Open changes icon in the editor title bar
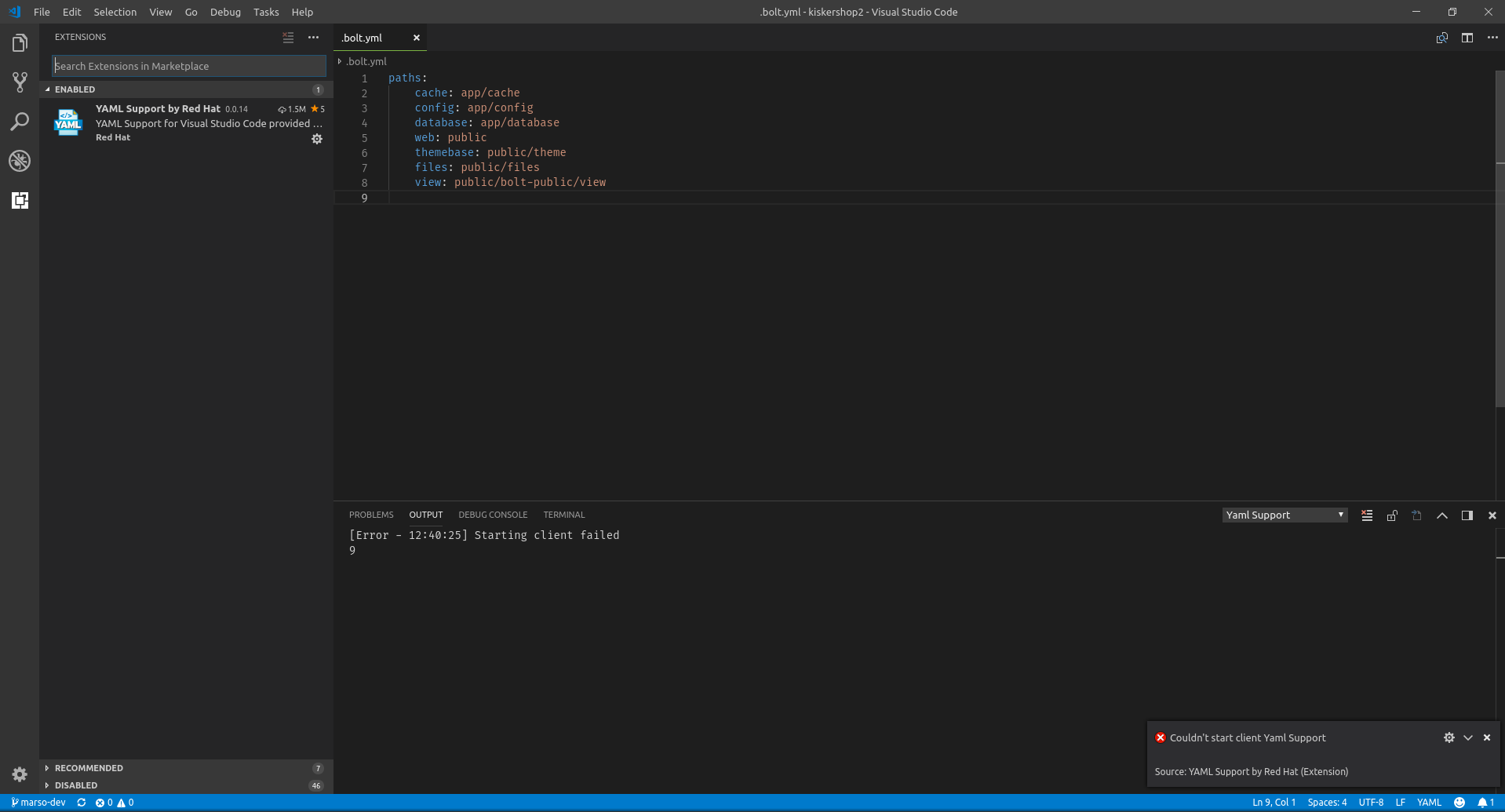1505x812 pixels. click(x=1442, y=38)
